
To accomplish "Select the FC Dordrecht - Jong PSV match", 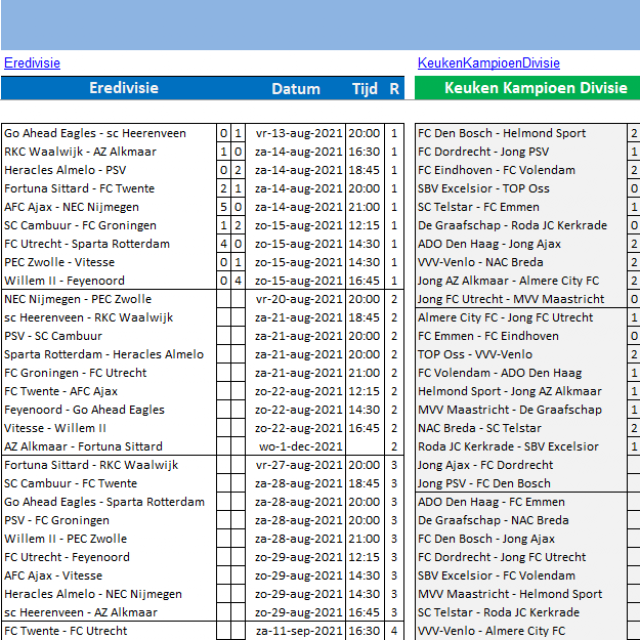I will (x=483, y=152).
